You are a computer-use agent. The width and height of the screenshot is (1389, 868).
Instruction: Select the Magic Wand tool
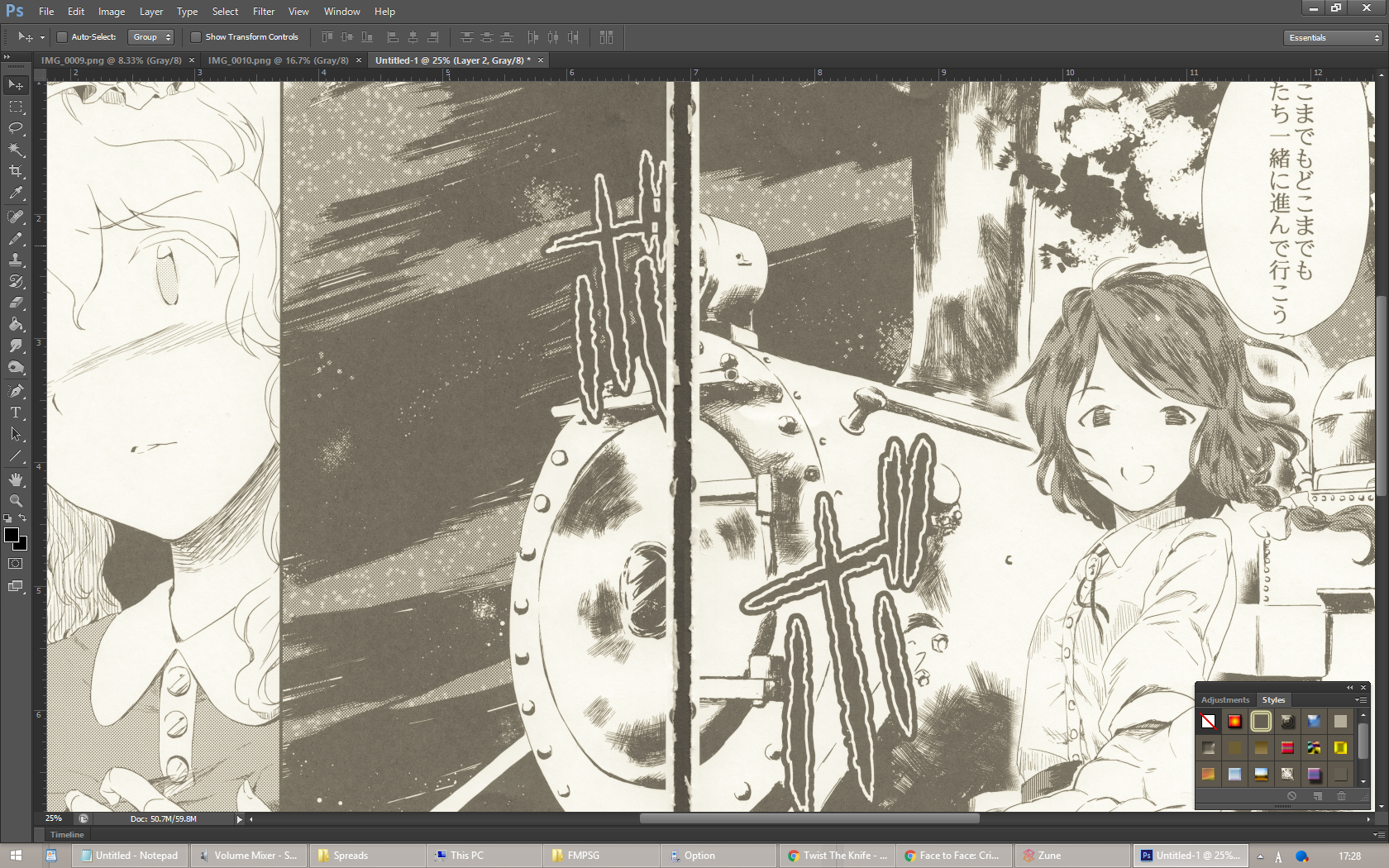16,150
